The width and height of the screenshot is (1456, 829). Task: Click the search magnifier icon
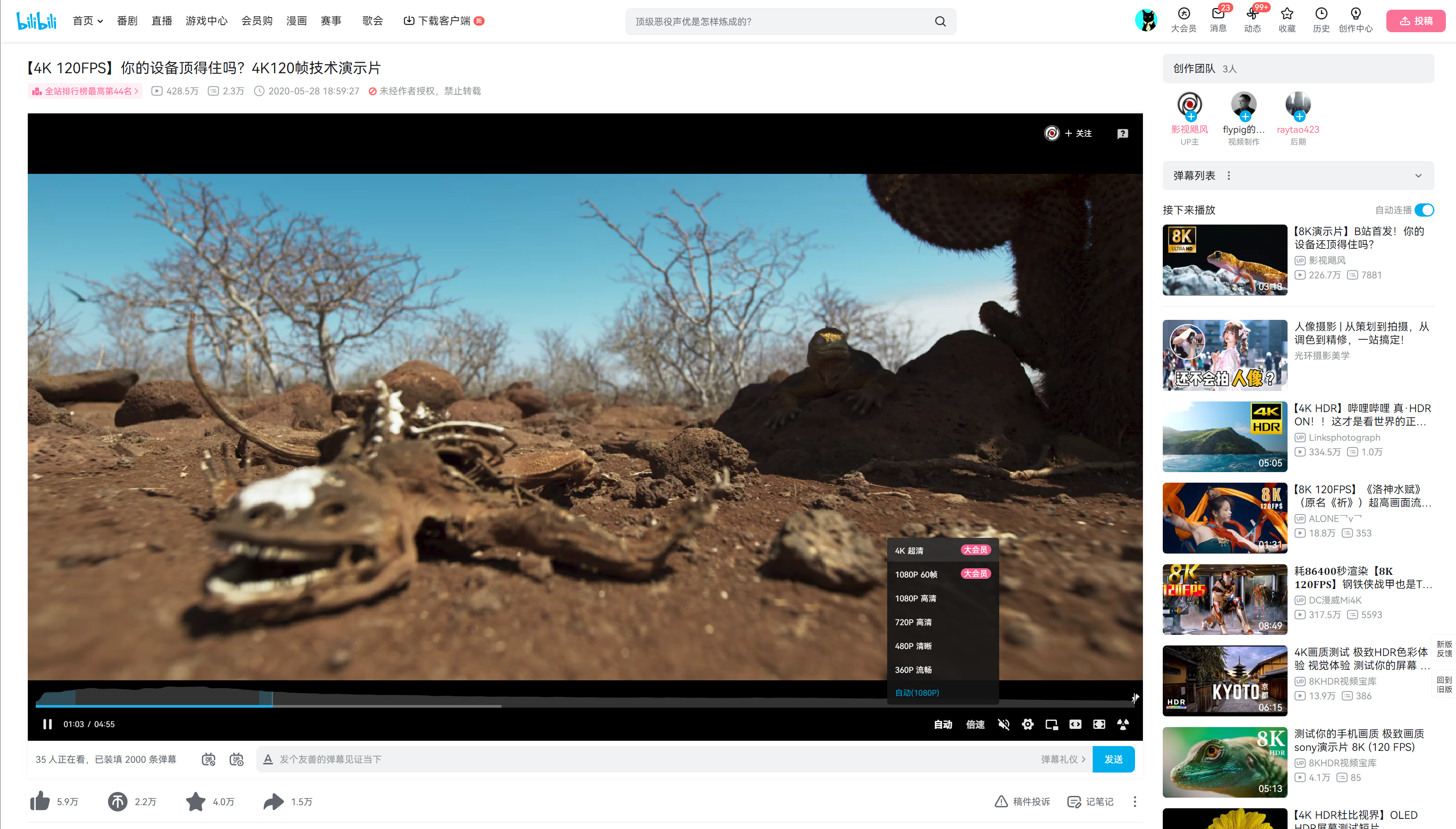940,22
